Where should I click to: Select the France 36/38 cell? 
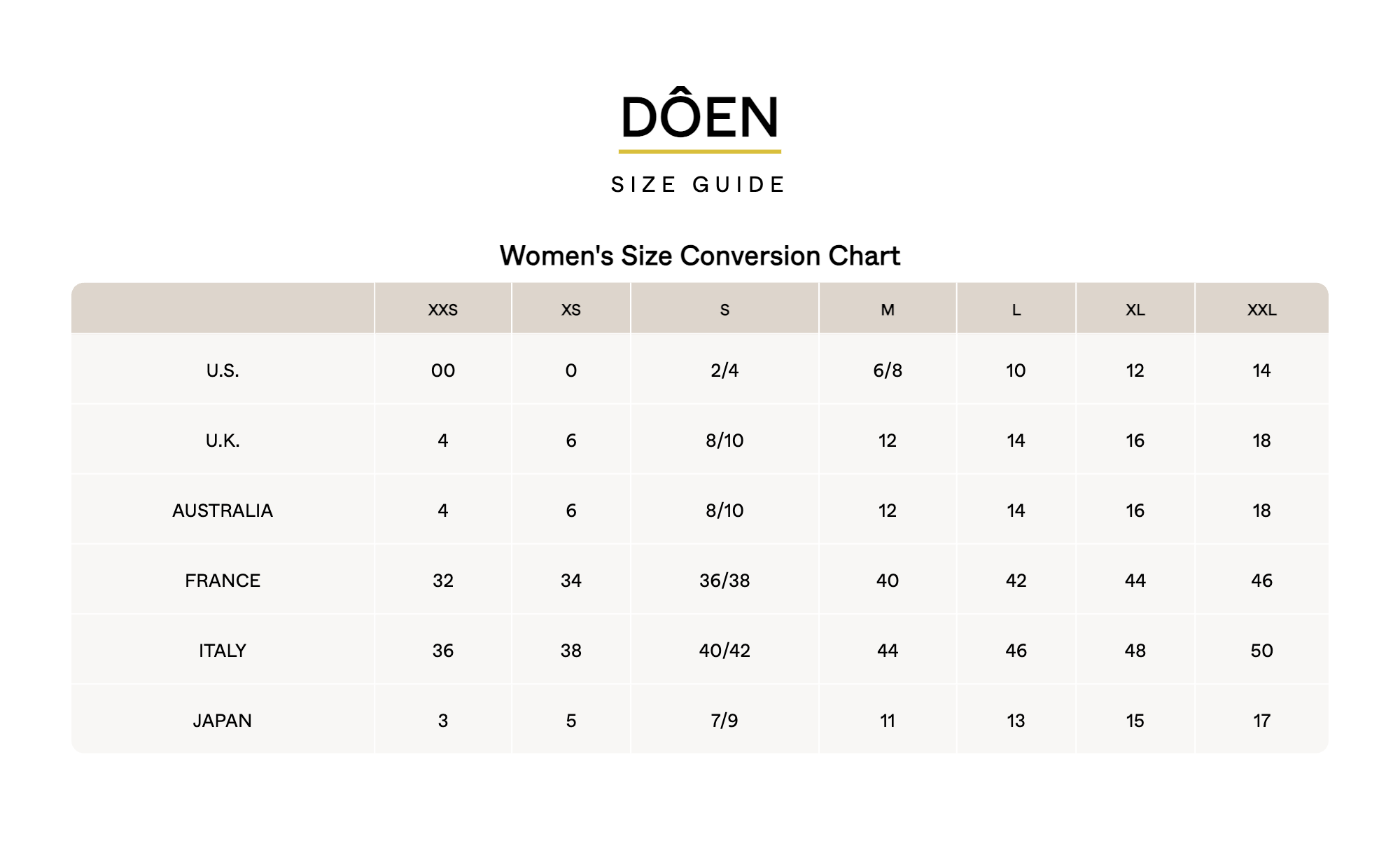point(724,581)
